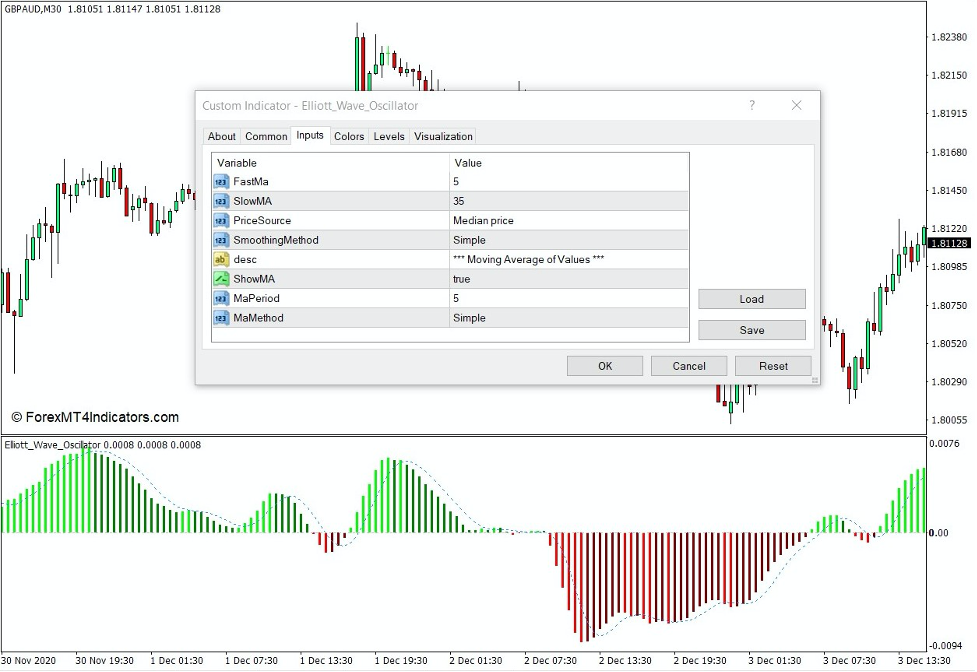Click the MaPeriod numeric variable icon
Screen dimensions: 977x672
pos(219,298)
